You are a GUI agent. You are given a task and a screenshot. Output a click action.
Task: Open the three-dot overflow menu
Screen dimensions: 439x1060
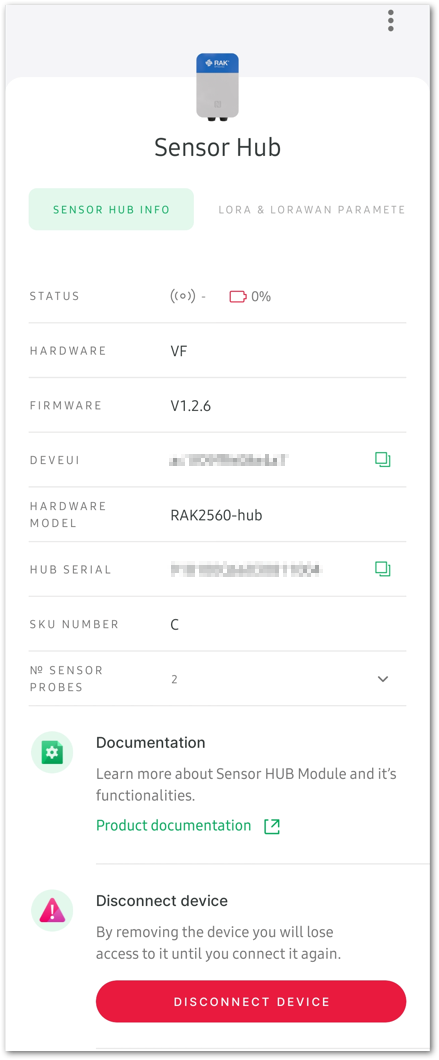[x=391, y=21]
